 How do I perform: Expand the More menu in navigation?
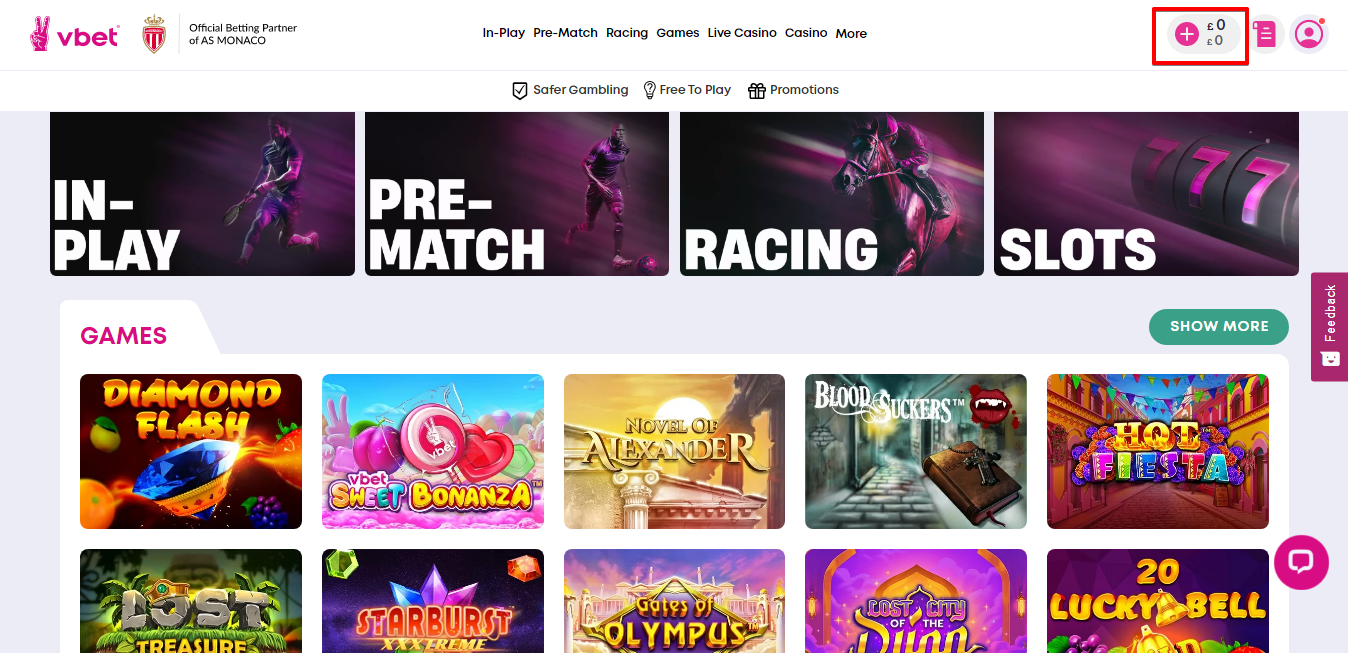851,33
